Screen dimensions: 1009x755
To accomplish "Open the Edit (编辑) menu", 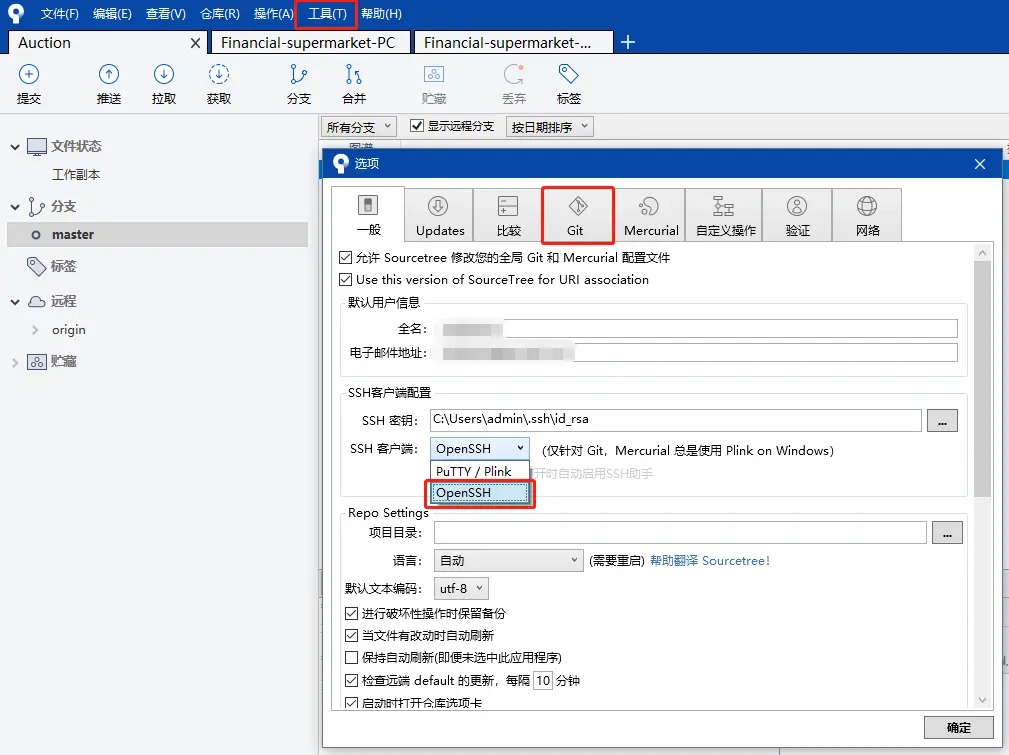I will tap(112, 14).
